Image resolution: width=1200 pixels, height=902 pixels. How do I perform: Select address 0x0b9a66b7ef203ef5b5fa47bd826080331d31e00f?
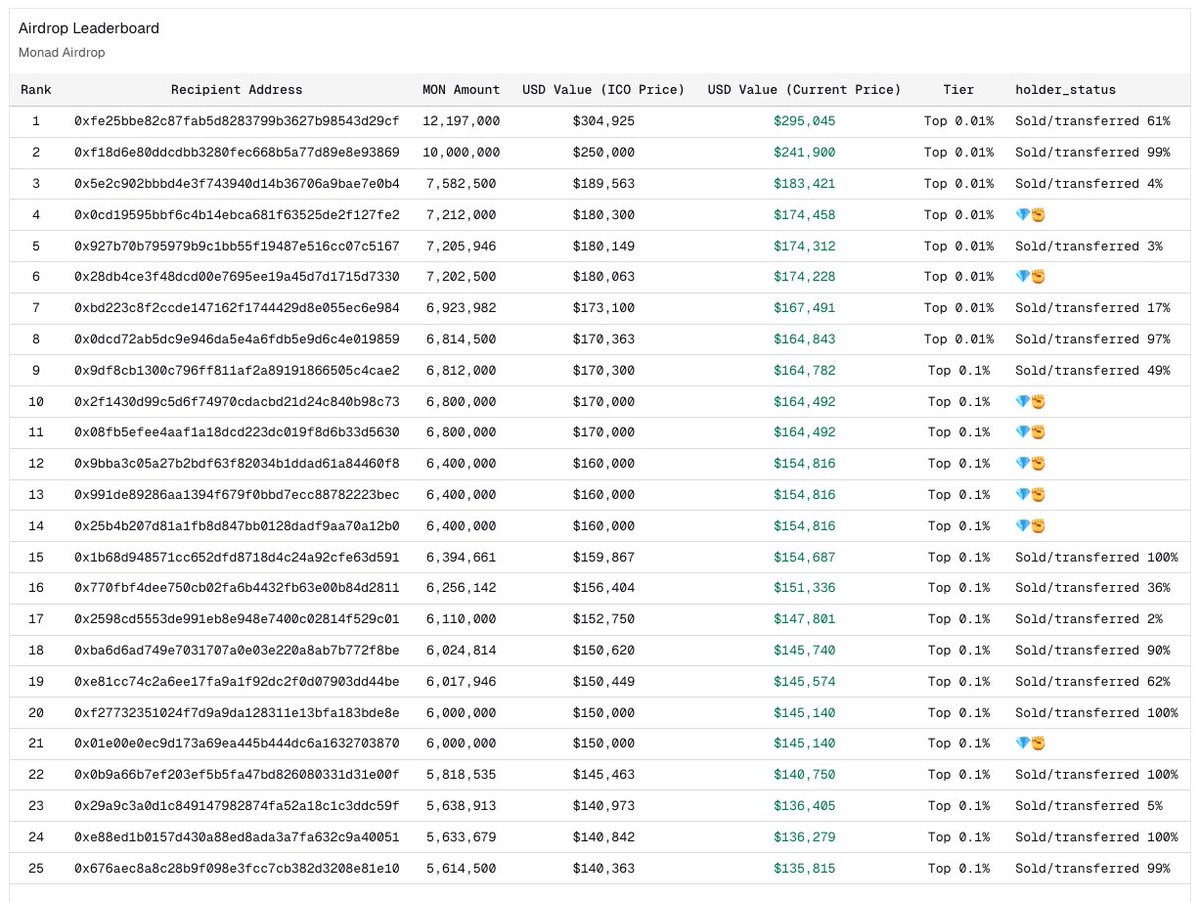tap(237, 775)
